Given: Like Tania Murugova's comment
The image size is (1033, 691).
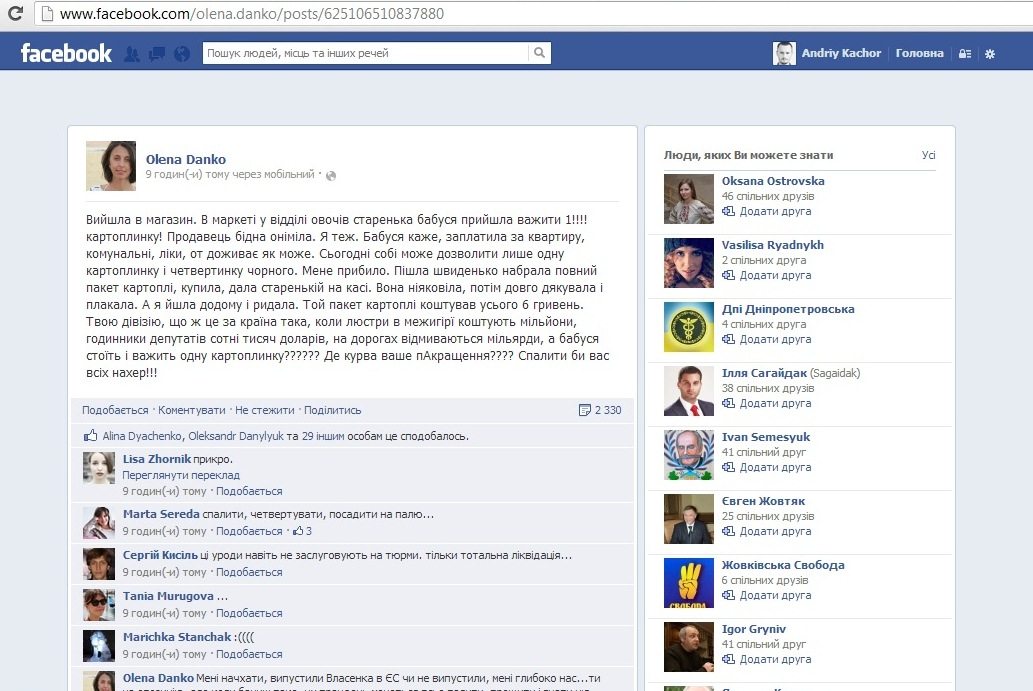Looking at the screenshot, I should [x=249, y=613].
